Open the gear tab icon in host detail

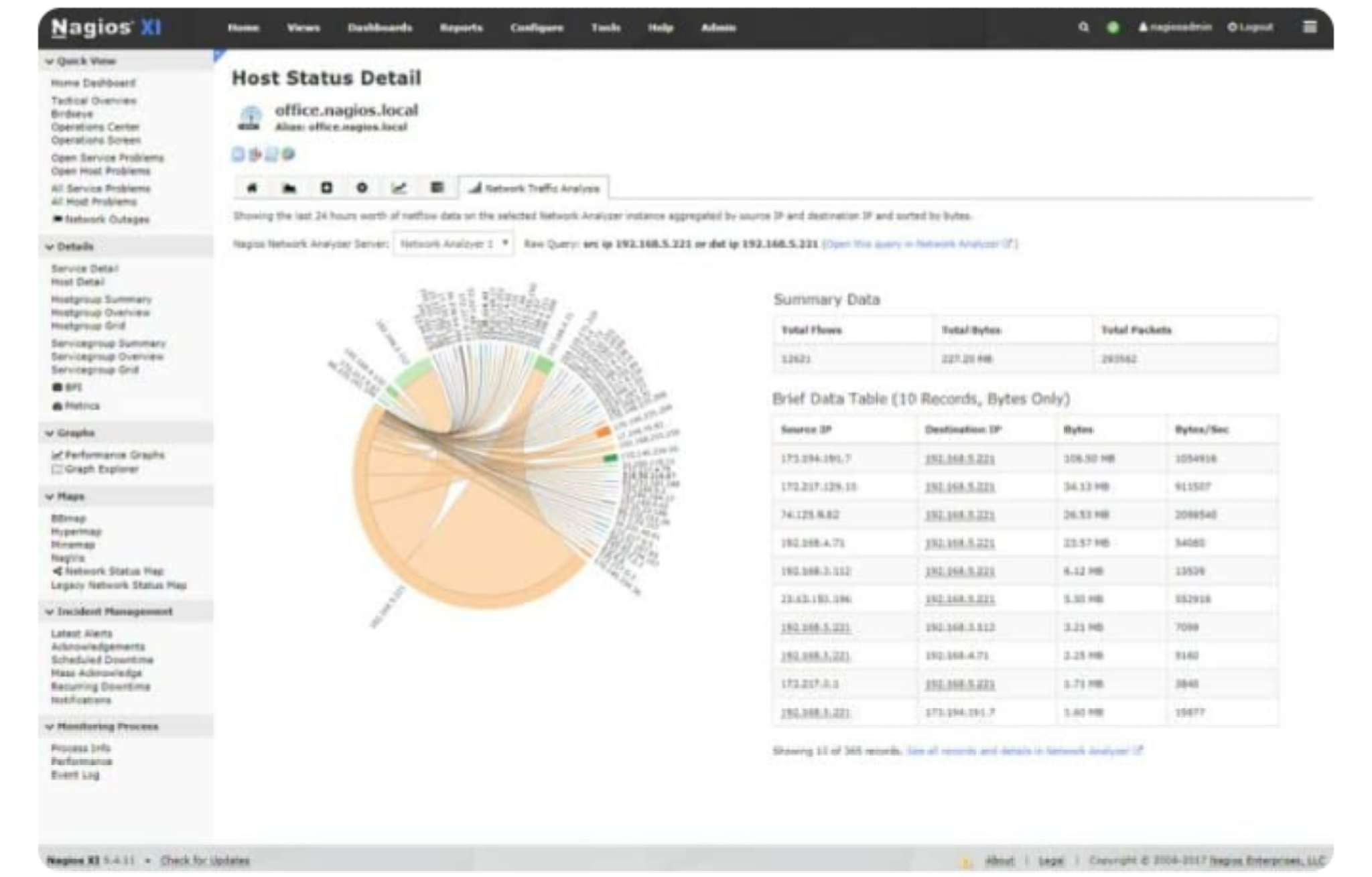click(362, 188)
